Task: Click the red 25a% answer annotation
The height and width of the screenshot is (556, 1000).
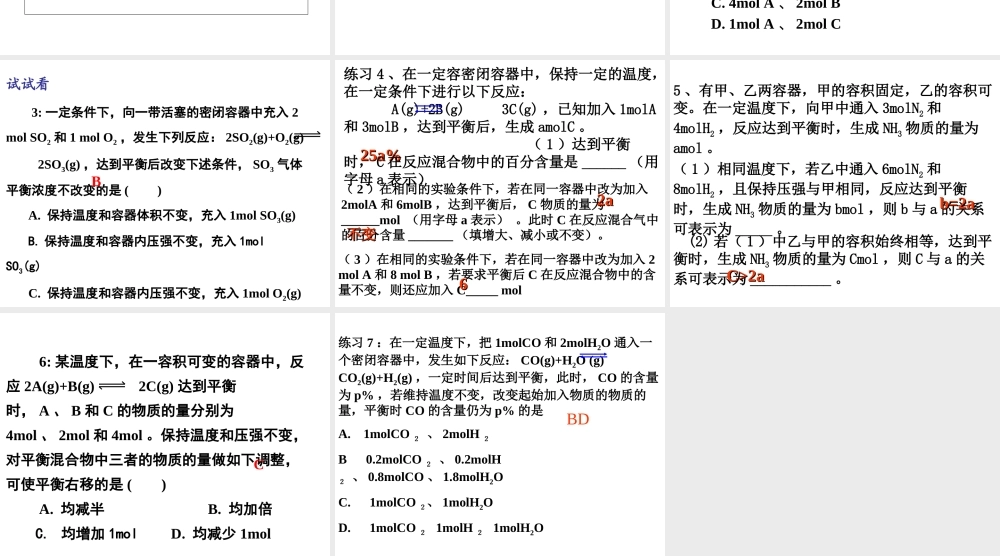Action: tap(380, 155)
